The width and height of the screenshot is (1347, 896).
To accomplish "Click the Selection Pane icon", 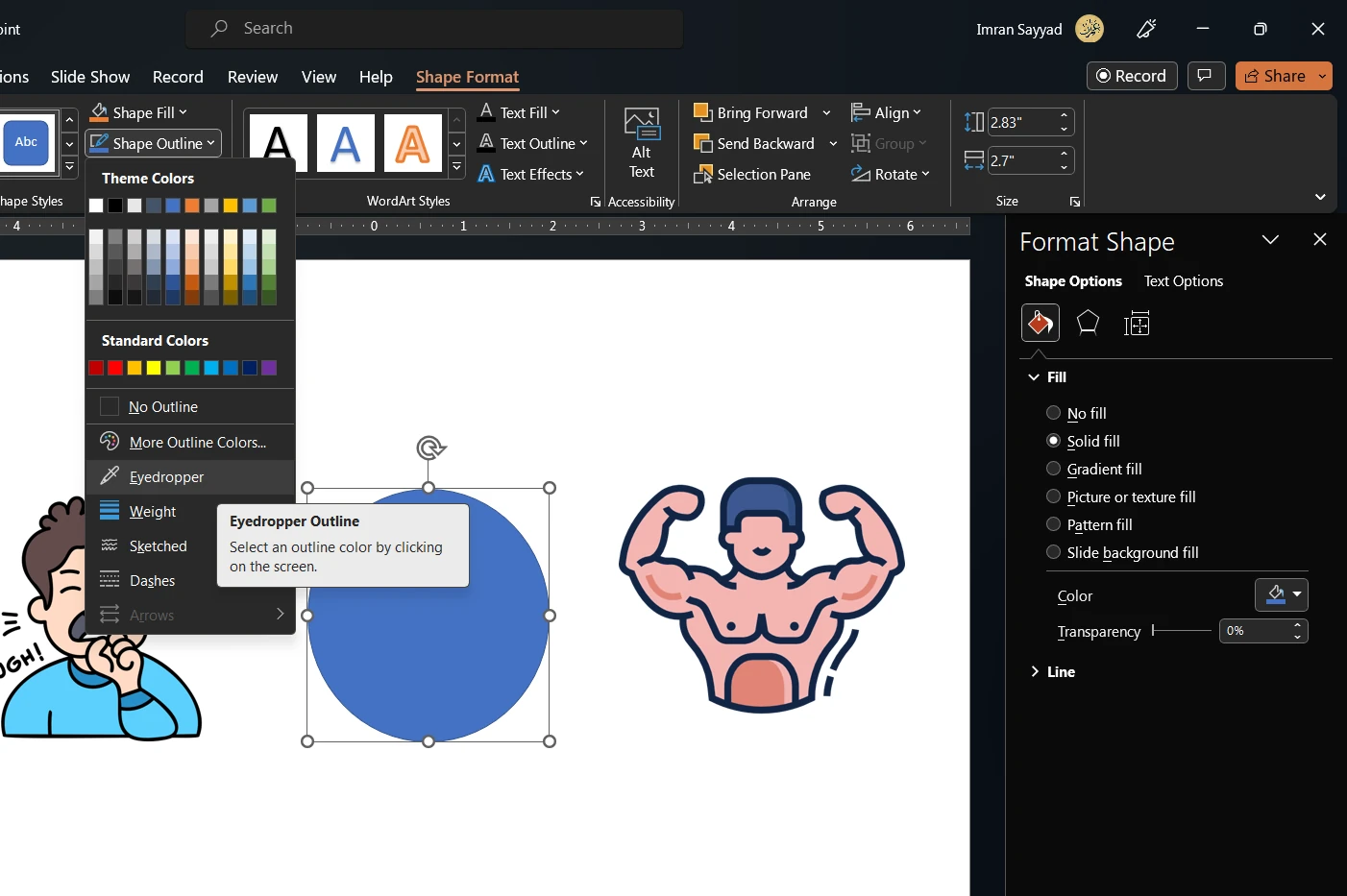I will tap(702, 174).
